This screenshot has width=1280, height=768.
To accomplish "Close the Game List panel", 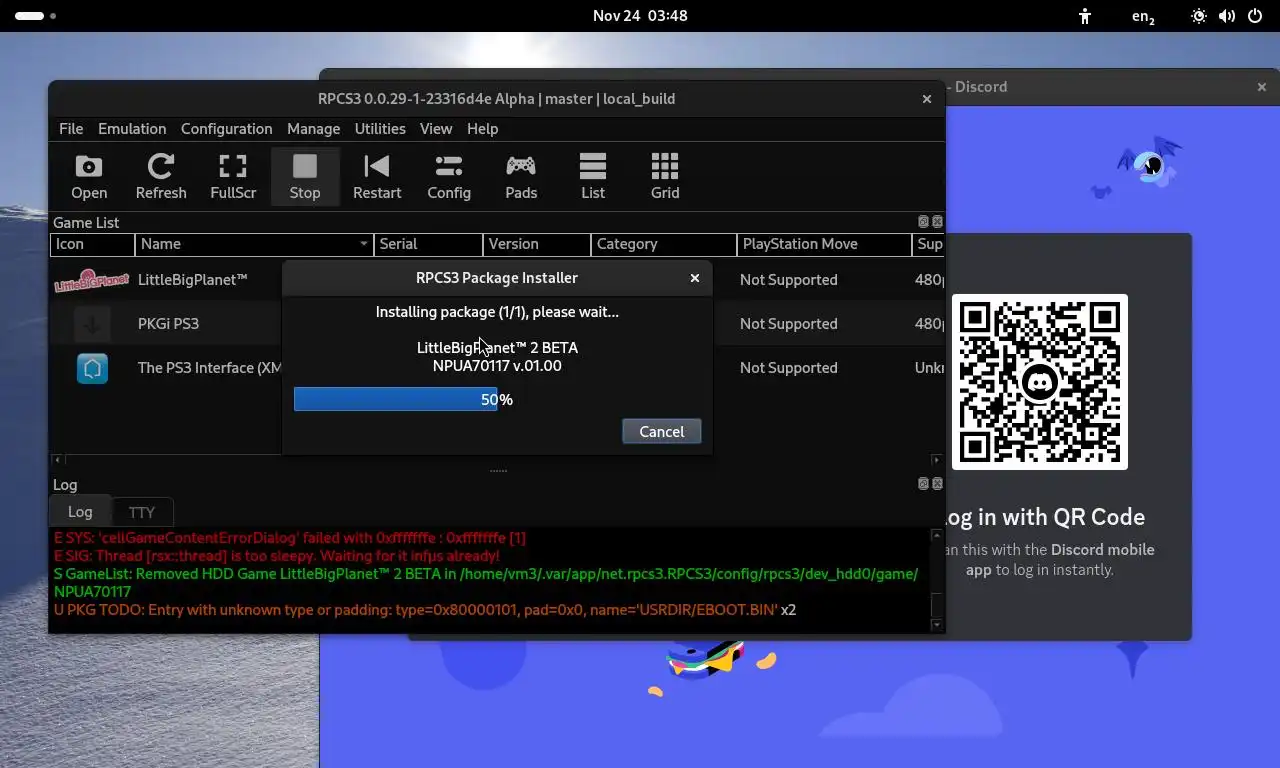I will pos(937,222).
